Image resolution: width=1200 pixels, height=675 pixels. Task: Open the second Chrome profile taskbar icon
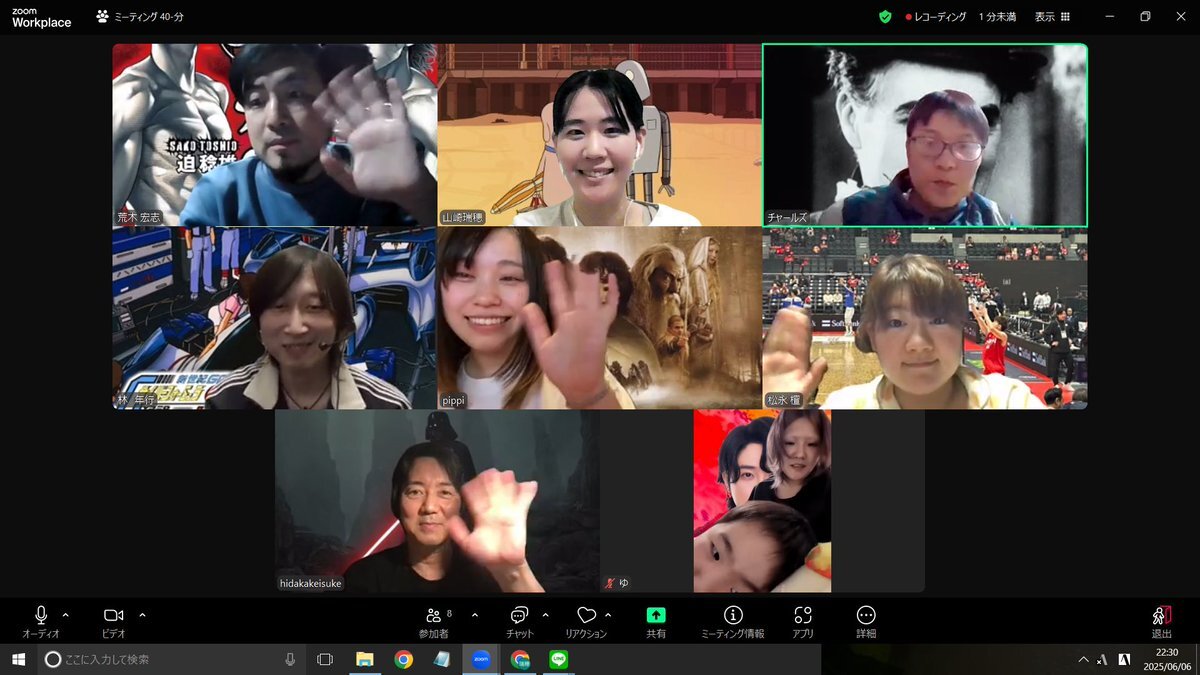pyautogui.click(x=520, y=659)
